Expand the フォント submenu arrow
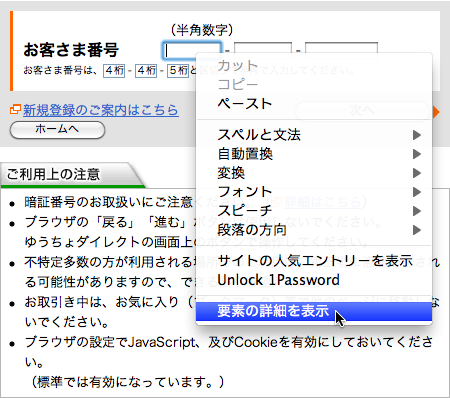This screenshot has width=450, height=398. [417, 192]
